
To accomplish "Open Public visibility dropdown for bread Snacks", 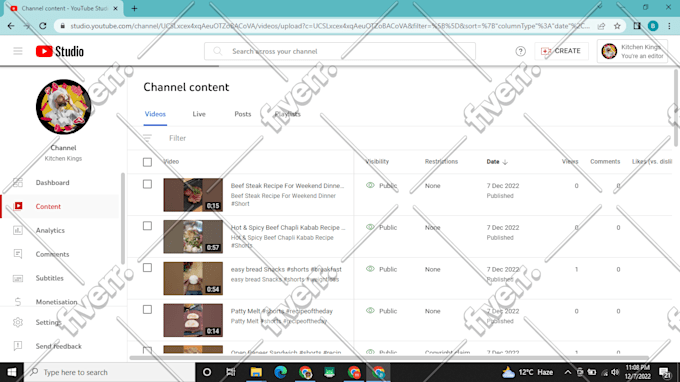I will (382, 269).
